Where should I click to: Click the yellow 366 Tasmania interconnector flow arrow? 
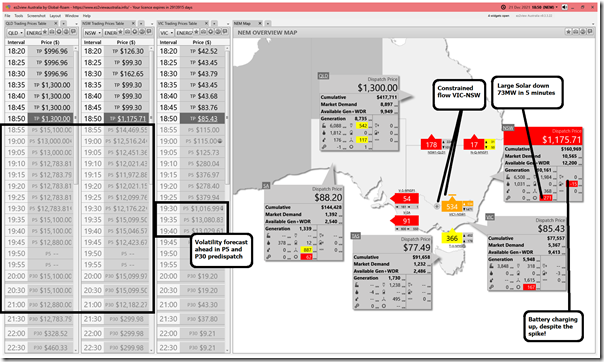click(x=452, y=238)
